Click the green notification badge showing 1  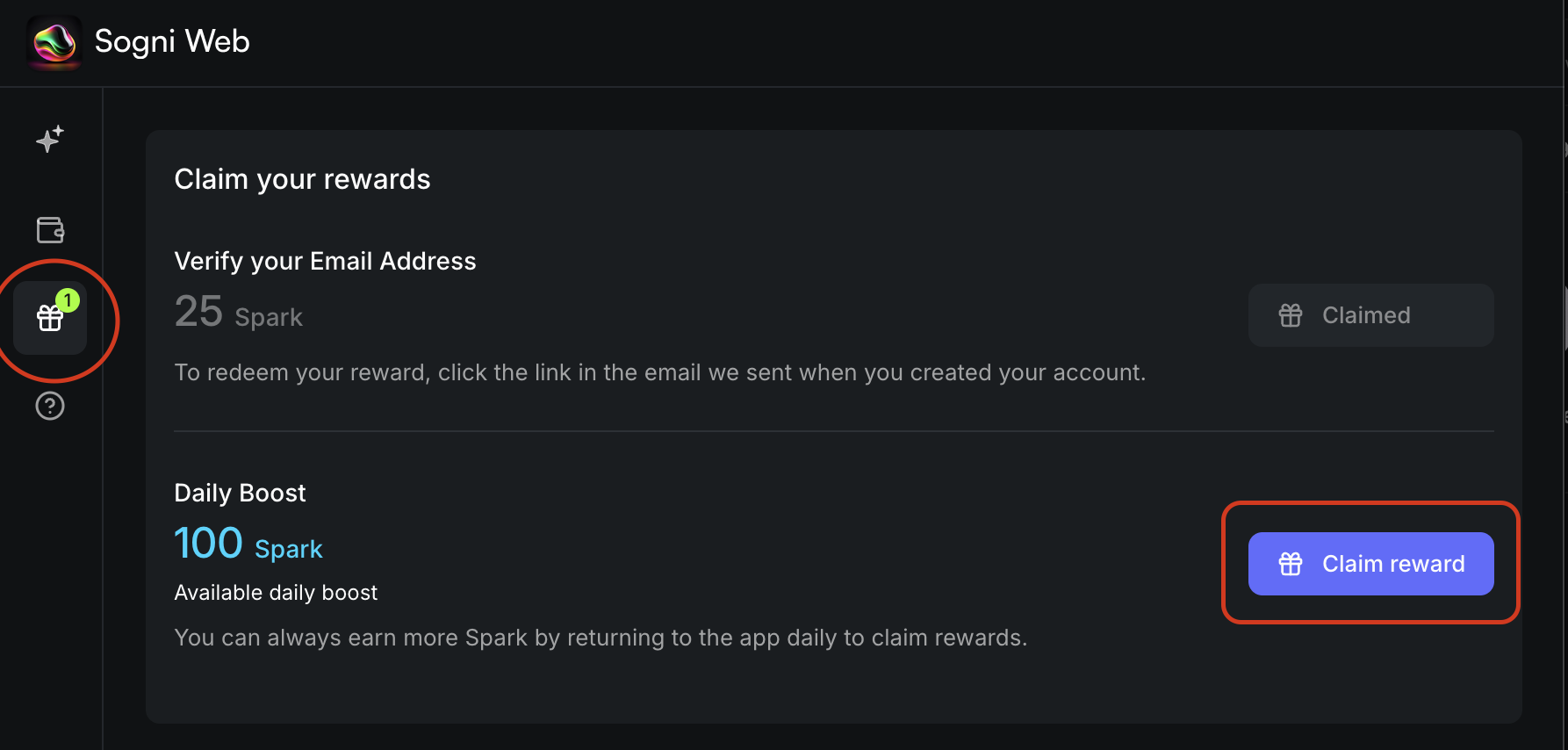tap(68, 300)
